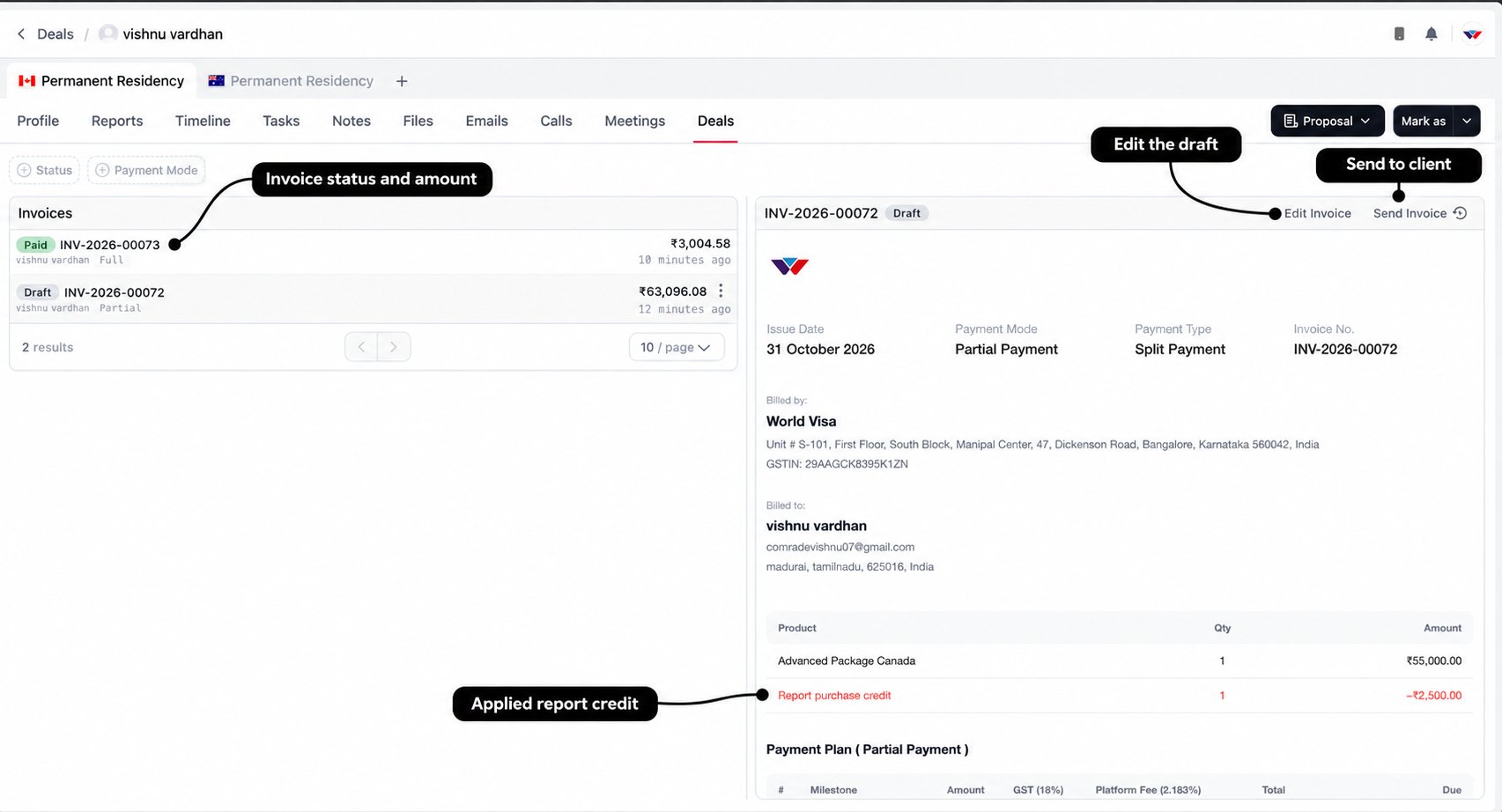Select the Canada Permanent Residency tab
The height and width of the screenshot is (812, 1502).
click(101, 81)
